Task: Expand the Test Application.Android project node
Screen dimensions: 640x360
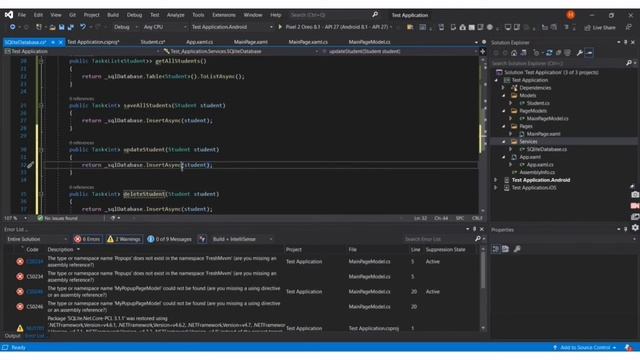Action: [496, 180]
